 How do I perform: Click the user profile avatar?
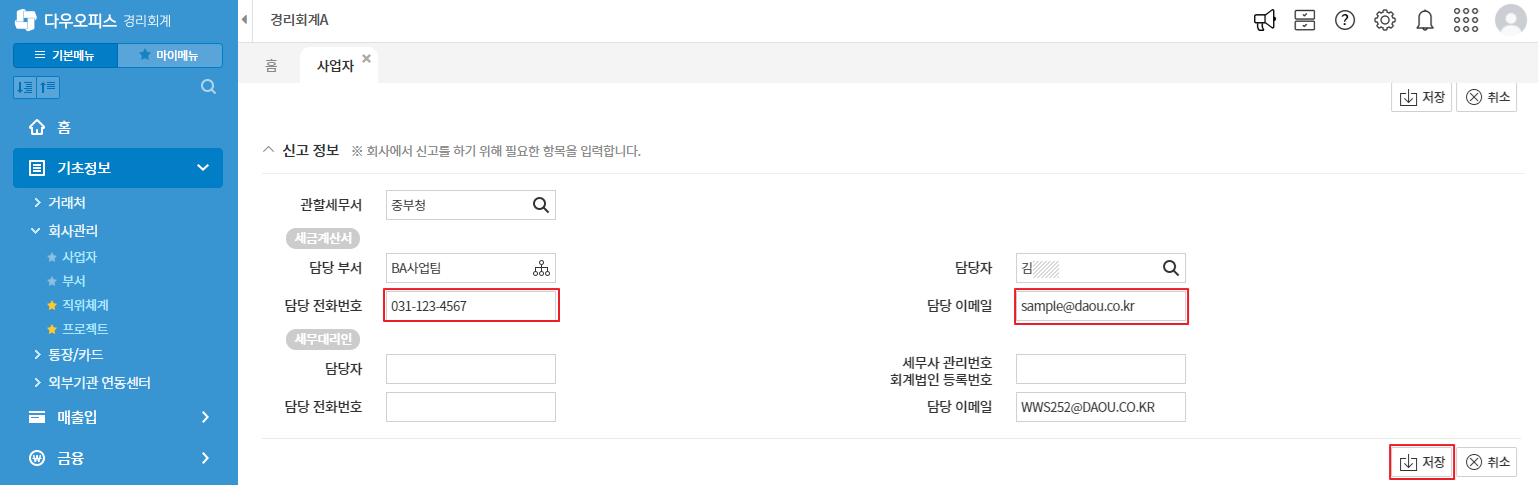[1510, 20]
